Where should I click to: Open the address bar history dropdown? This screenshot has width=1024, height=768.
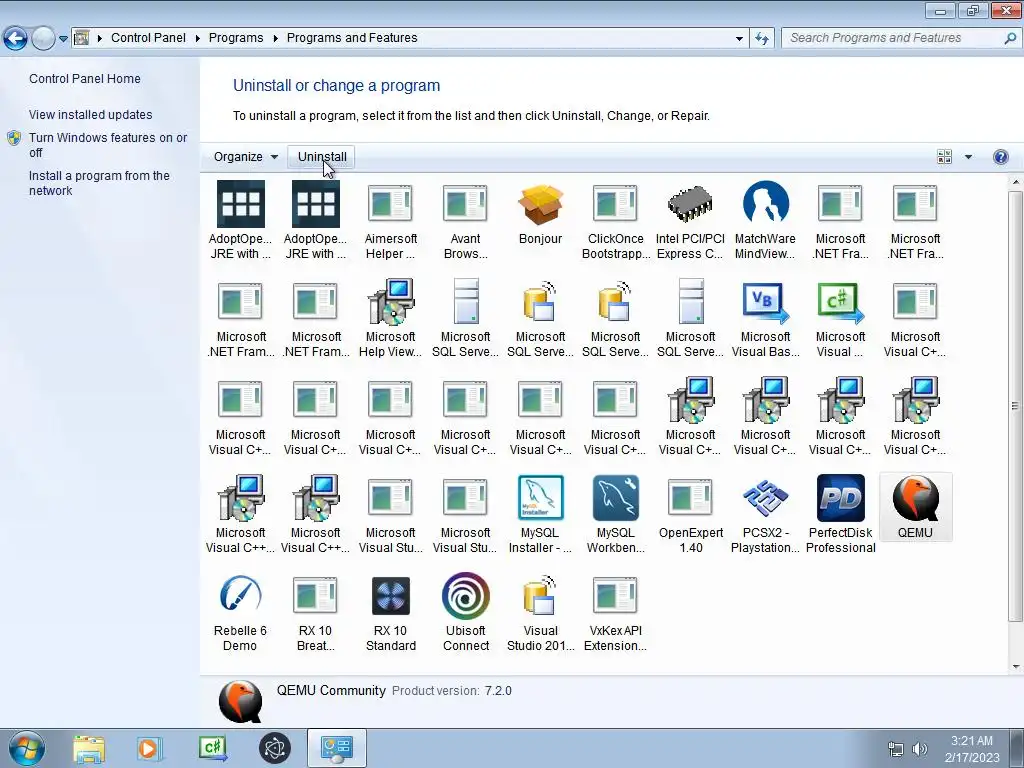click(739, 38)
